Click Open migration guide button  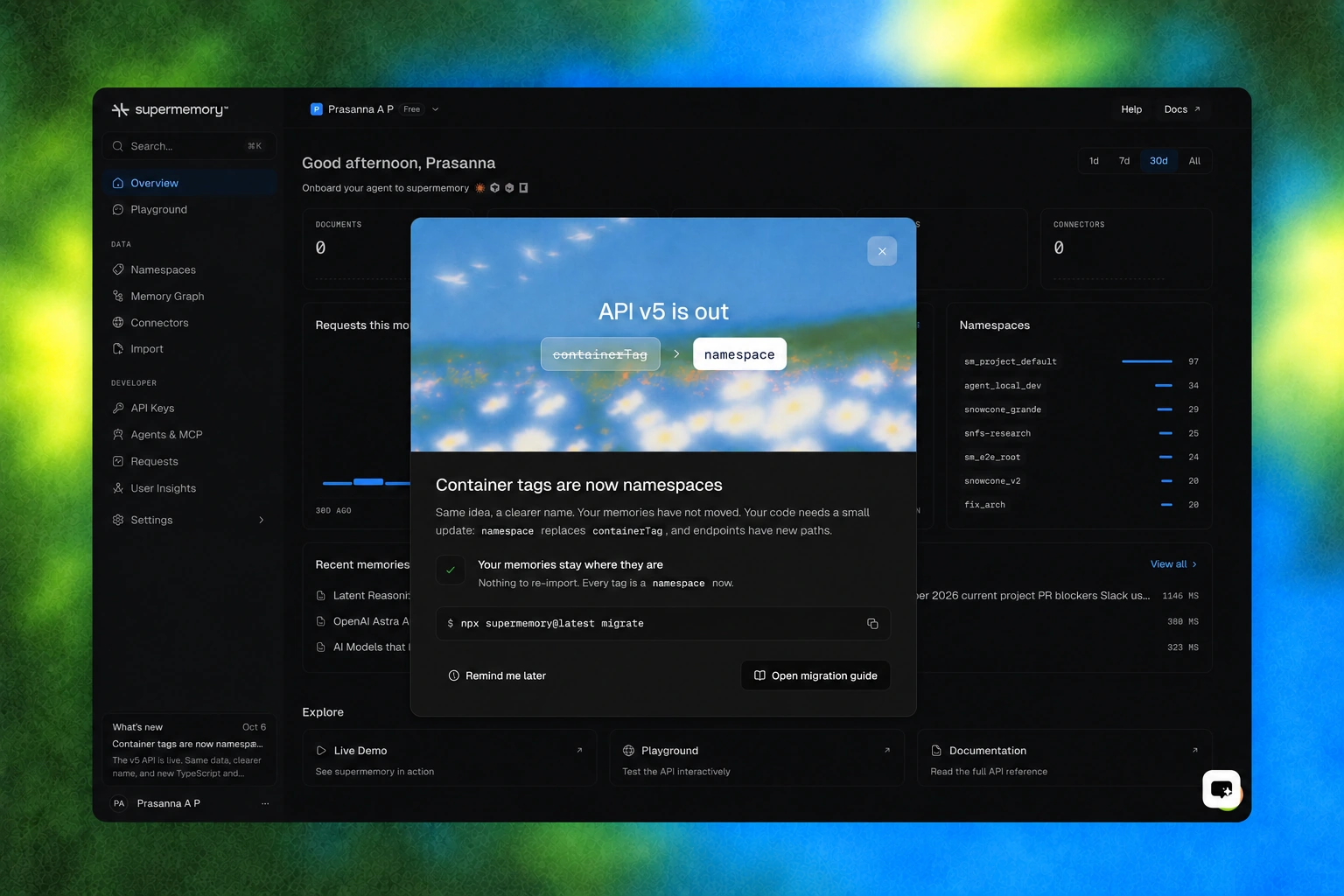pyautogui.click(x=815, y=675)
